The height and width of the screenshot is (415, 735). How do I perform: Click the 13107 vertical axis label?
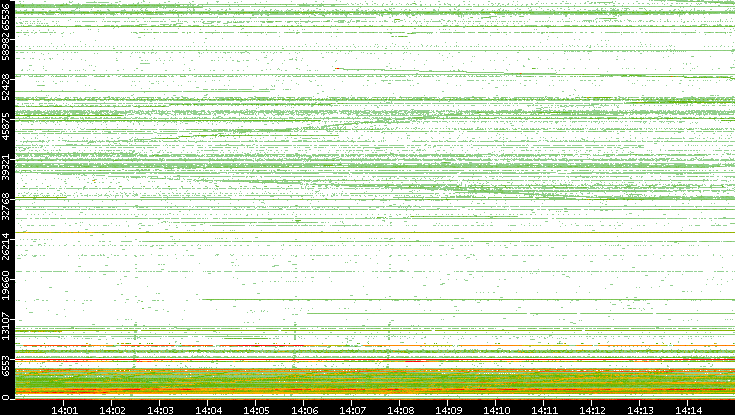click(x=5, y=325)
